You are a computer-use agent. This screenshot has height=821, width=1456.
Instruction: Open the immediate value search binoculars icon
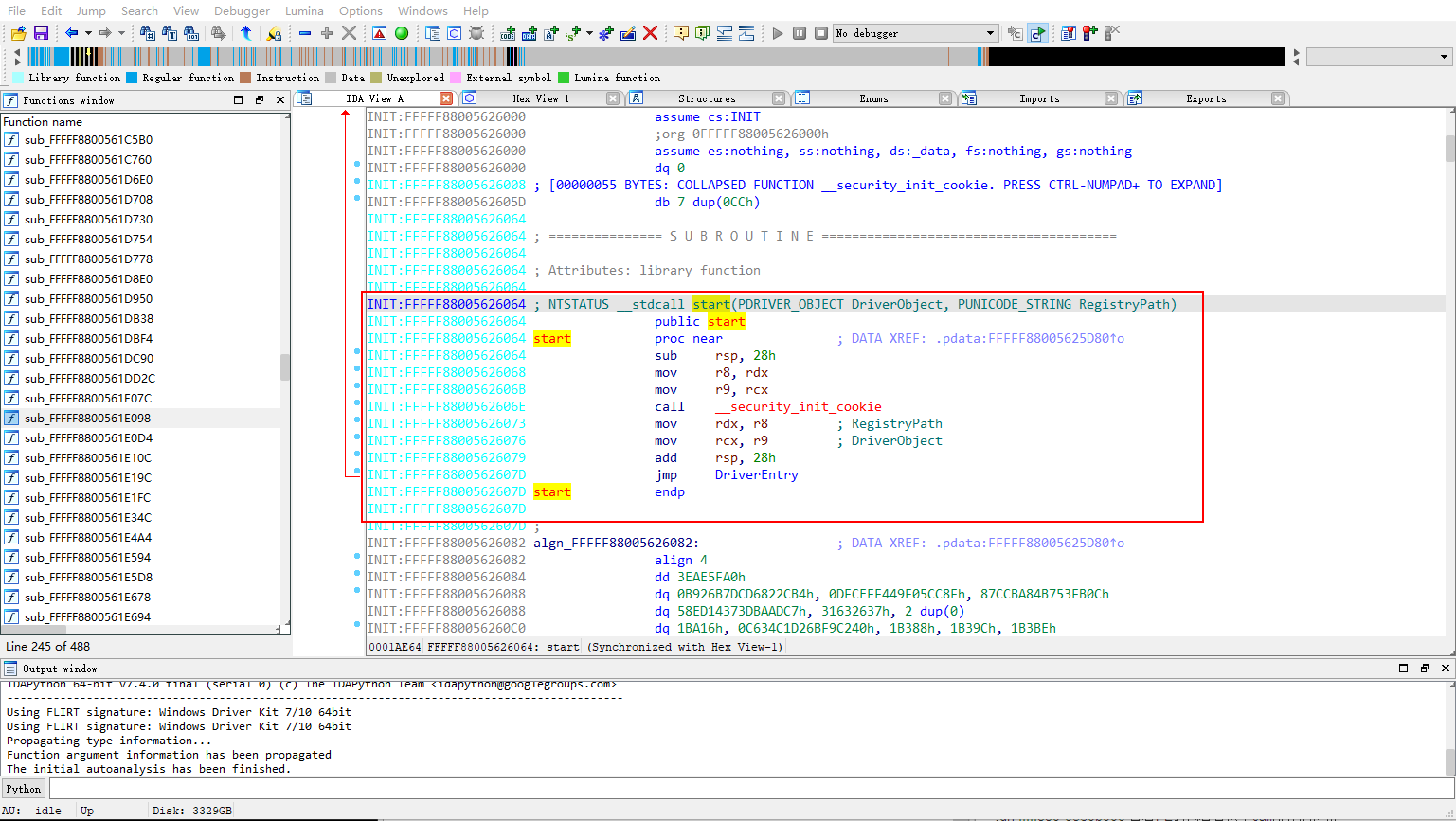(x=148, y=33)
